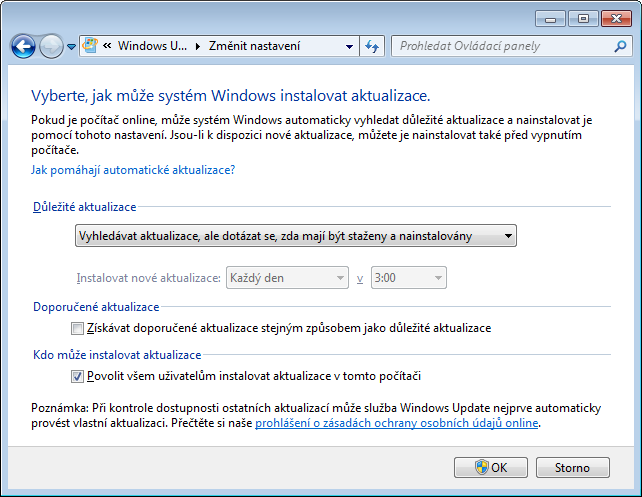The height and width of the screenshot is (497, 642).
Task: Click the Instalovat nové aktualizace: label
Action: click(x=149, y=278)
